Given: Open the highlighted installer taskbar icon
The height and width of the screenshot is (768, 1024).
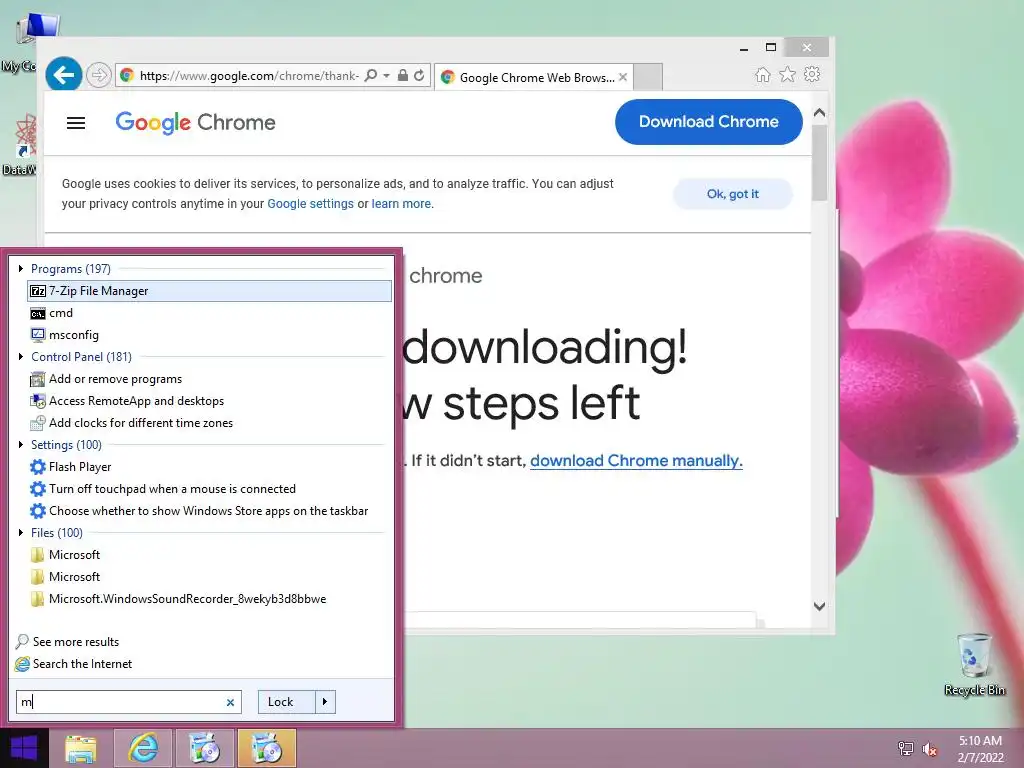Looking at the screenshot, I should pos(267,748).
